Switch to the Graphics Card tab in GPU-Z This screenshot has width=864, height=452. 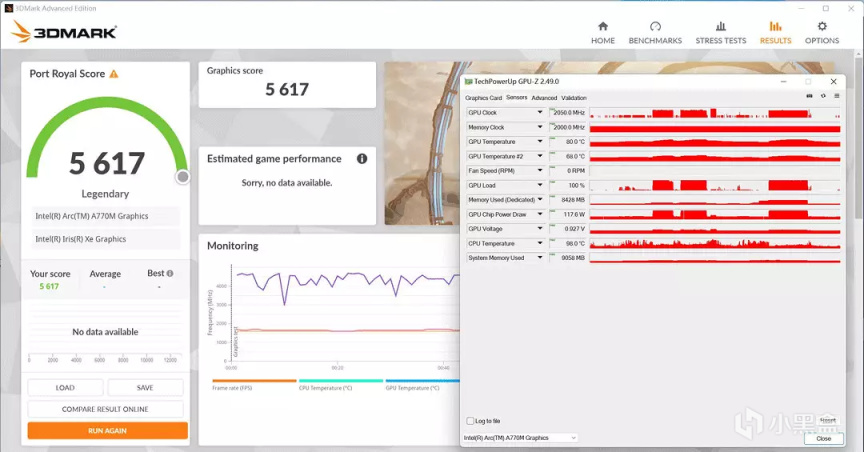[483, 98]
